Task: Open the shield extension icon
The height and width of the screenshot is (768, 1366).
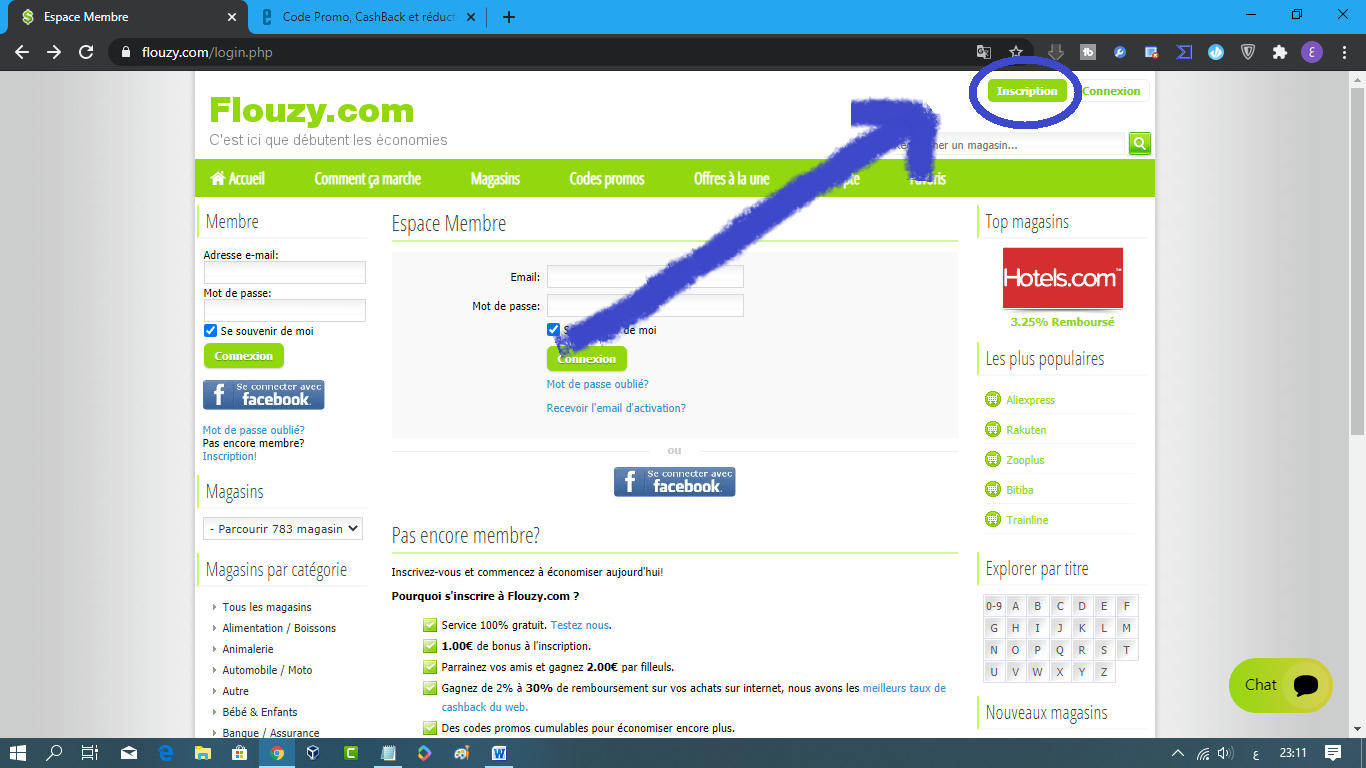Action: point(1248,52)
